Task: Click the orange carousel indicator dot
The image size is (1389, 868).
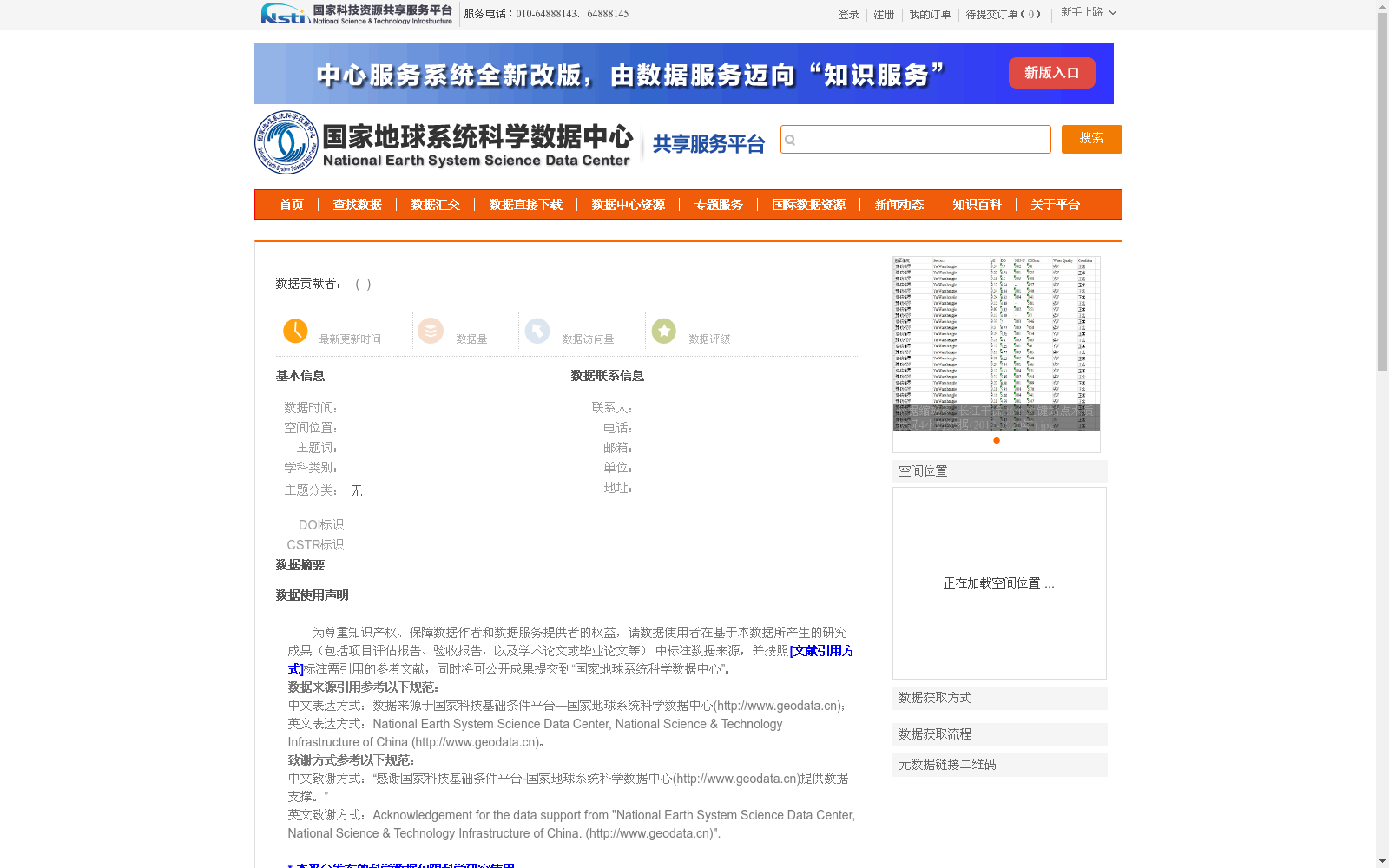Action: click(997, 441)
